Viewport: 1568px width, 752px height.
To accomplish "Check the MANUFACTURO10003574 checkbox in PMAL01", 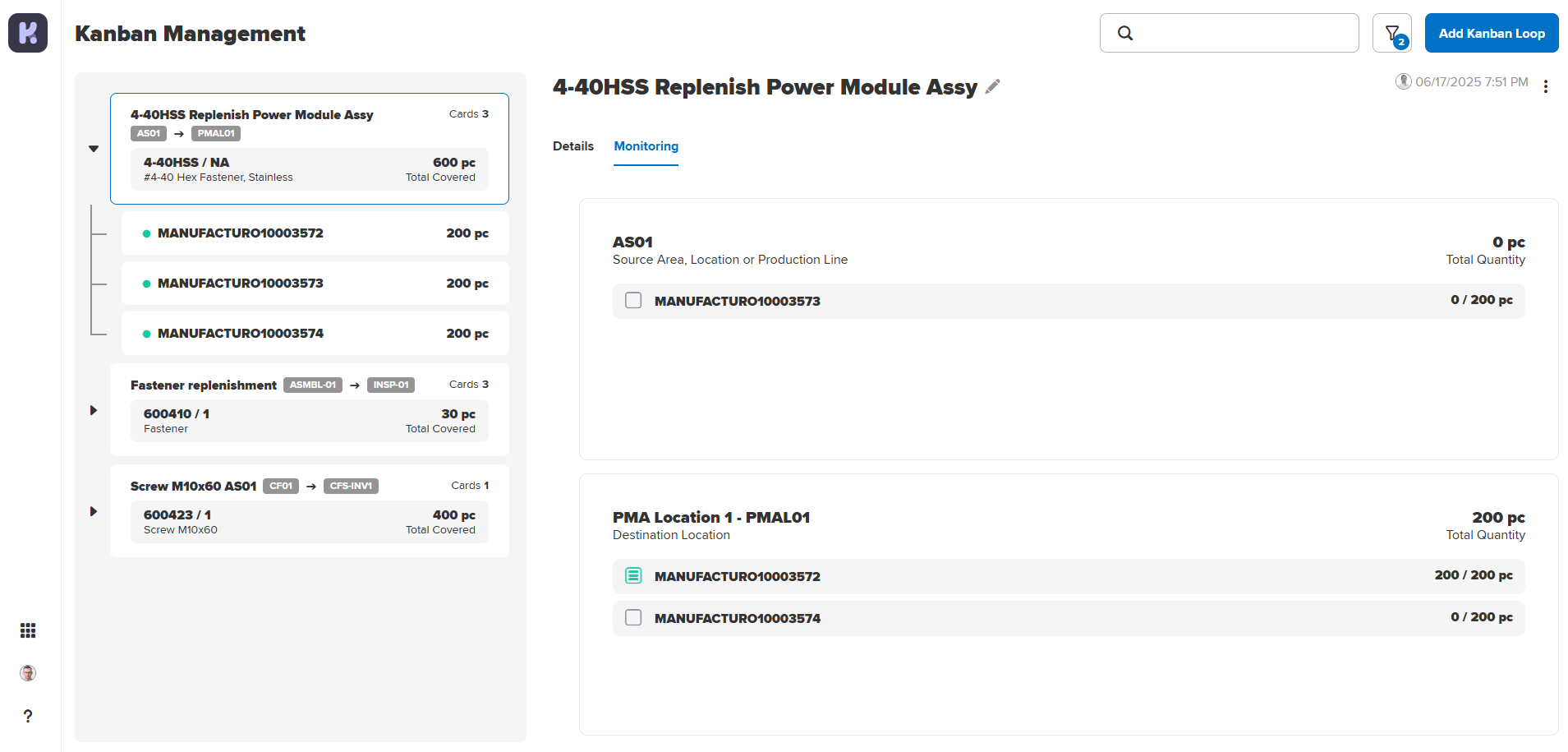I will (x=633, y=617).
